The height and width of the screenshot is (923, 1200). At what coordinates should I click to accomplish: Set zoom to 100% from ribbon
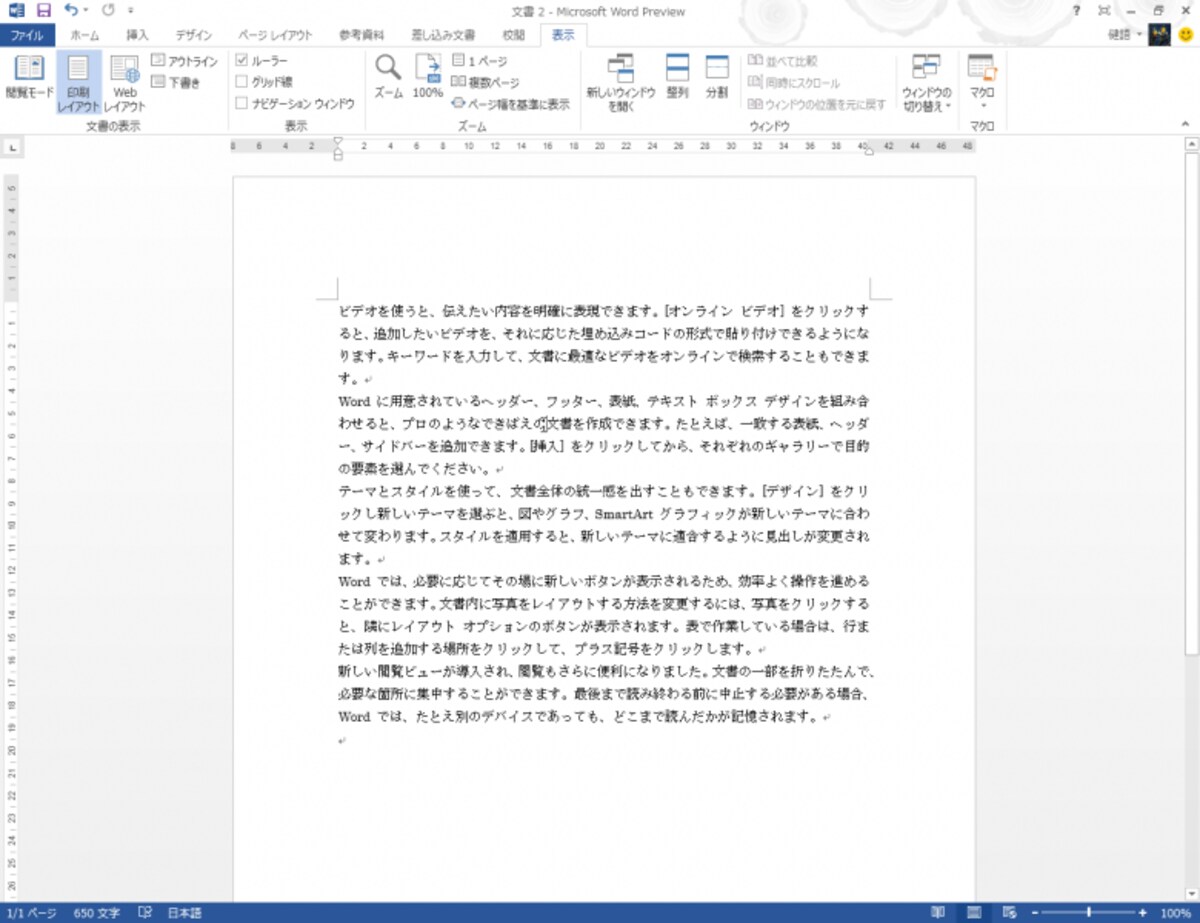428,78
